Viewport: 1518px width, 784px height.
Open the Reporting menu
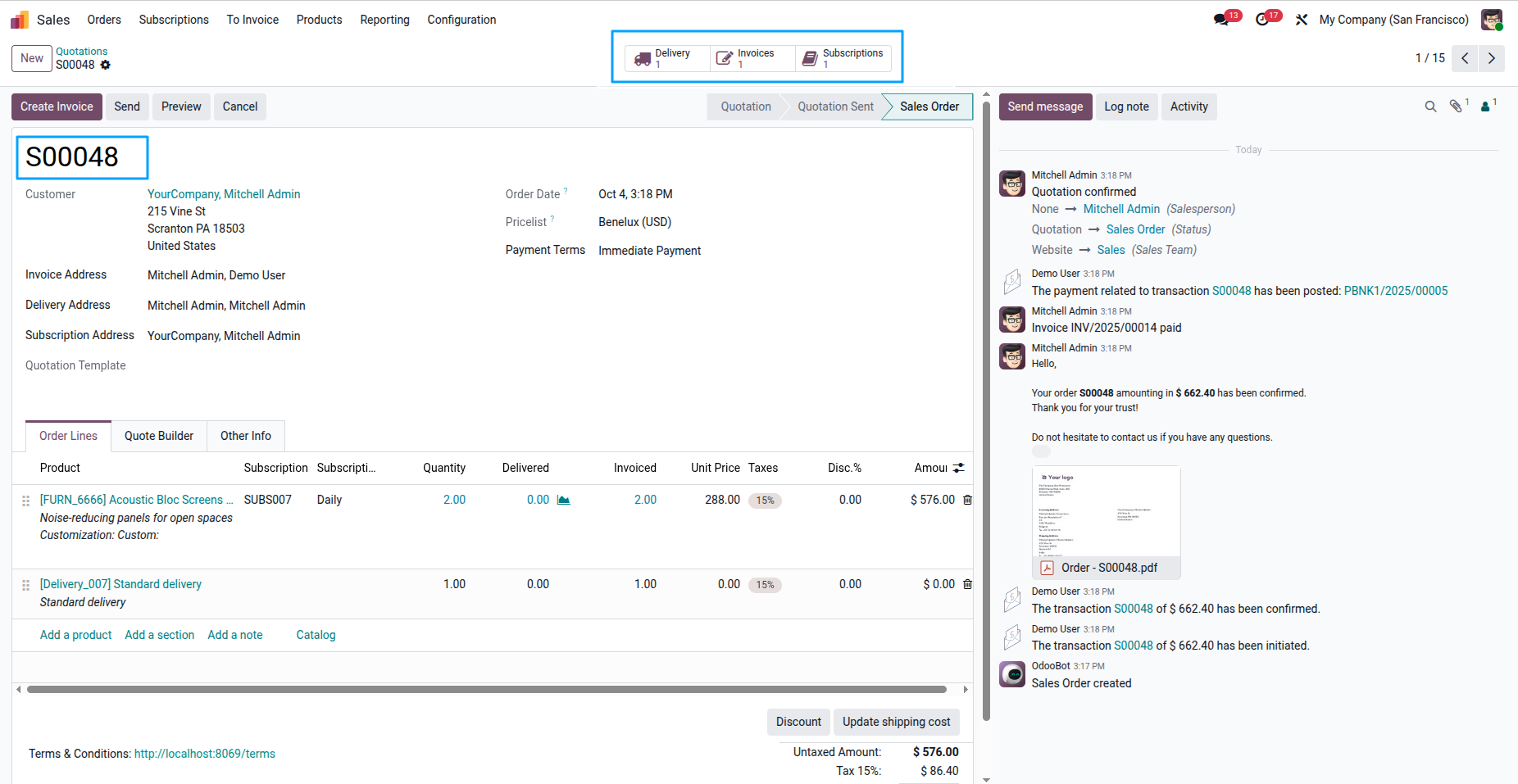tap(384, 20)
